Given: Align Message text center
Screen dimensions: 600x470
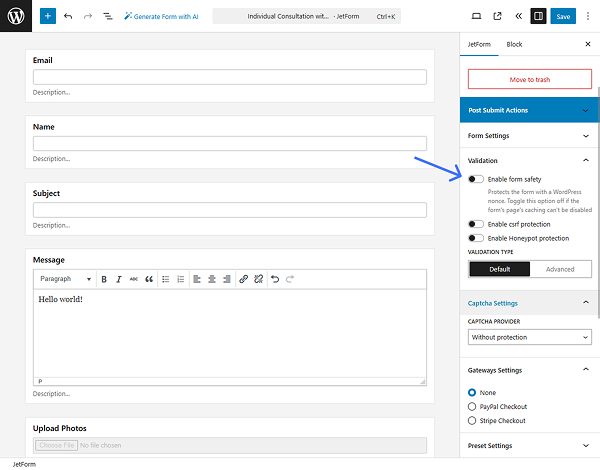Looking at the screenshot, I should [212, 279].
